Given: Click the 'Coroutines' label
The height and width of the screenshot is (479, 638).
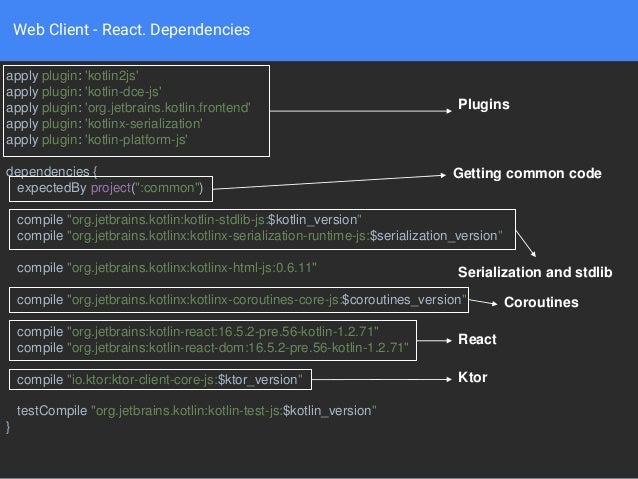Looking at the screenshot, I should pos(541,302).
